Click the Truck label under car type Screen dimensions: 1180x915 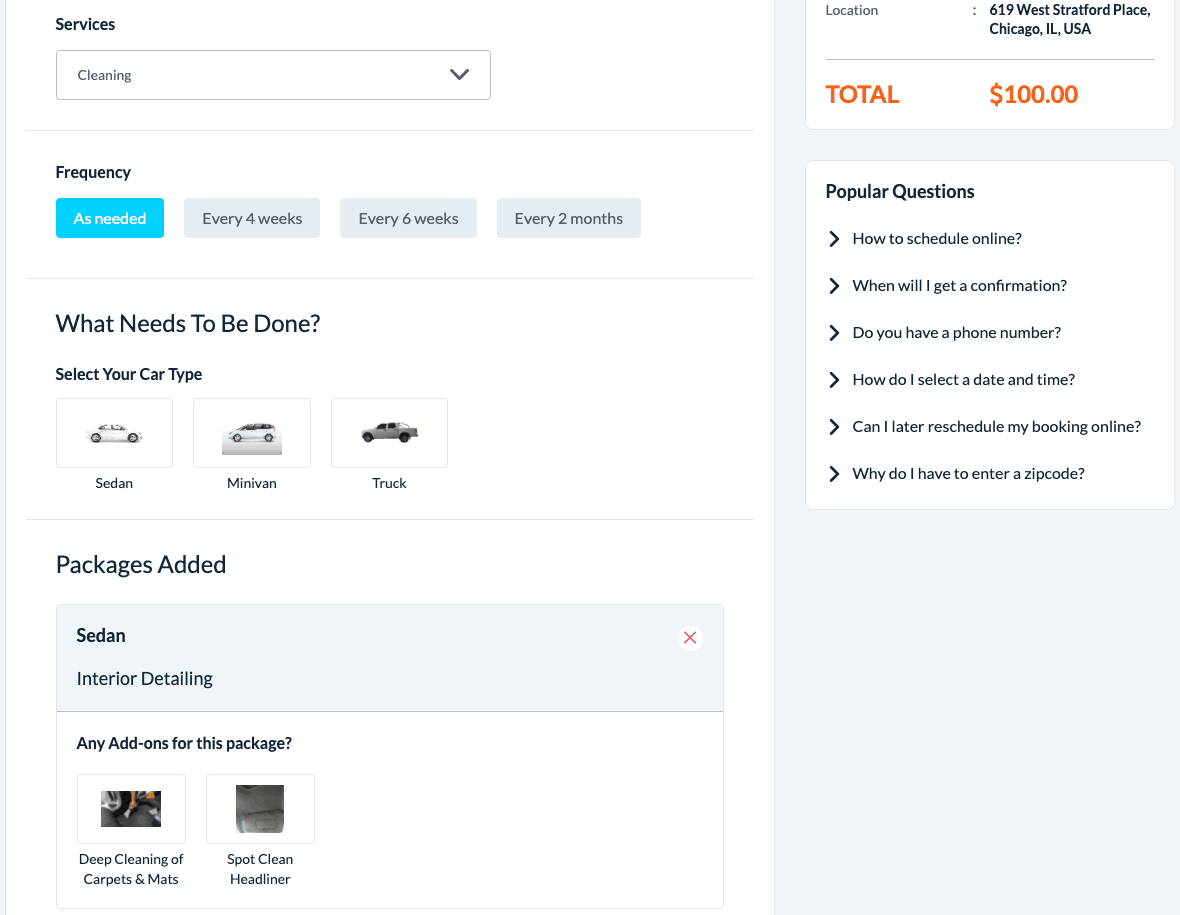[x=389, y=483]
